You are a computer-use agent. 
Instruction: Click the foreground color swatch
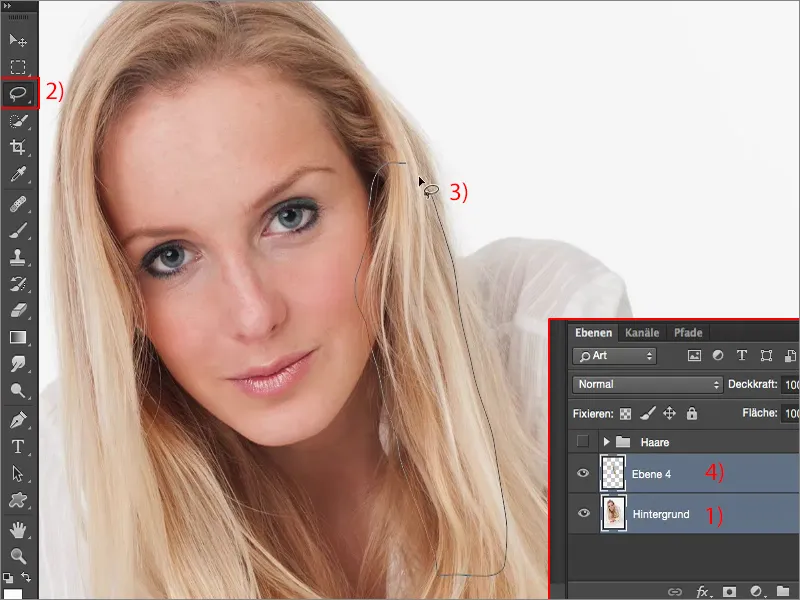[x=13, y=594]
